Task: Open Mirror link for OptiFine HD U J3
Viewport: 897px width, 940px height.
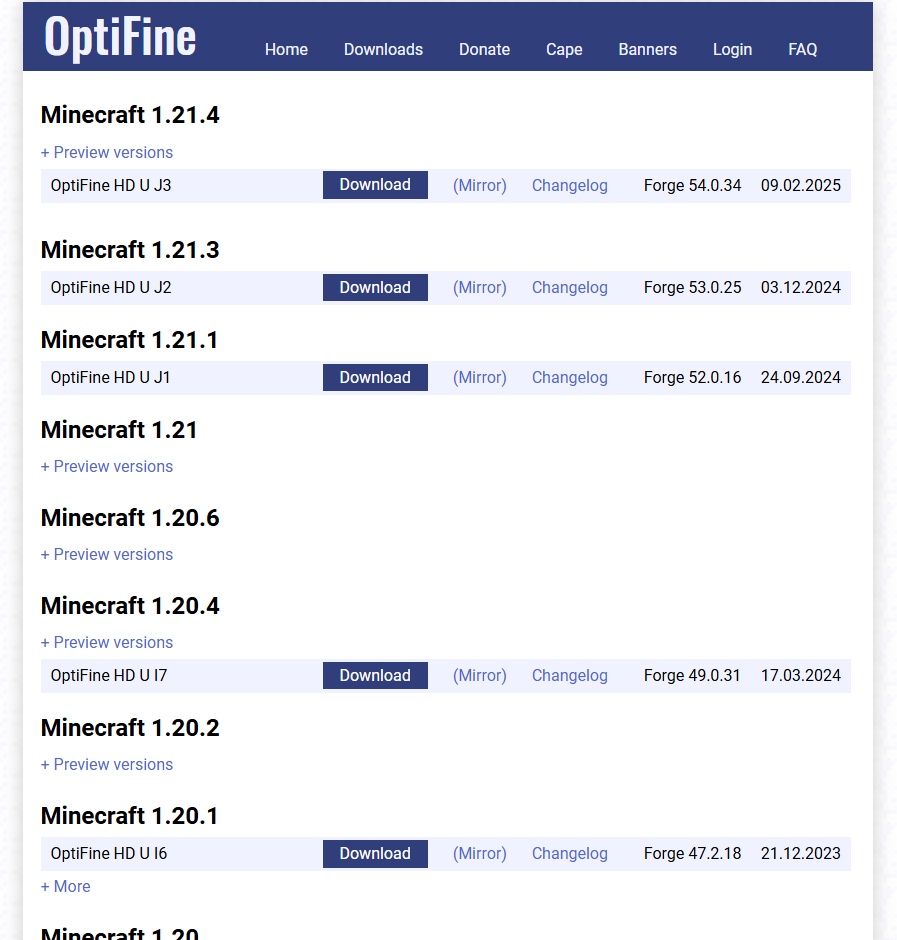Action: pos(480,186)
